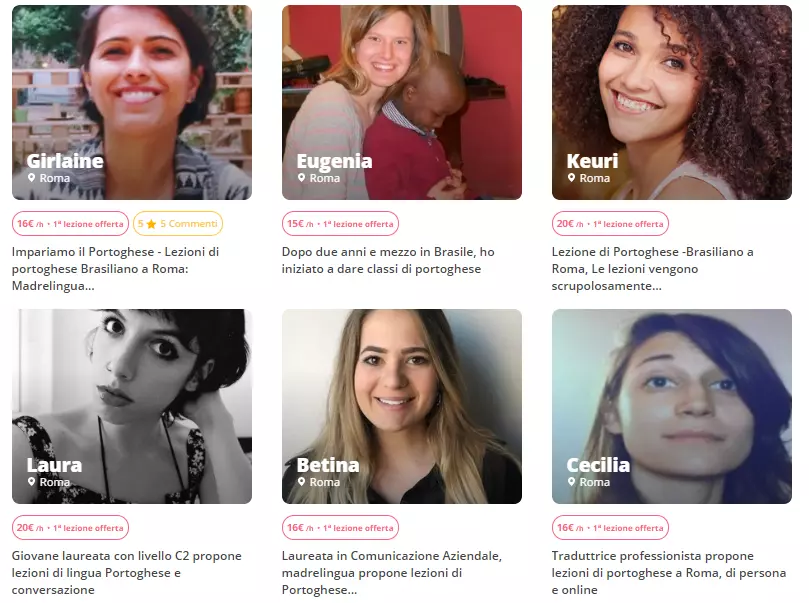Select Eugenia's 15€/h lesson offer badge
This screenshot has height=603, width=809.
340,224
